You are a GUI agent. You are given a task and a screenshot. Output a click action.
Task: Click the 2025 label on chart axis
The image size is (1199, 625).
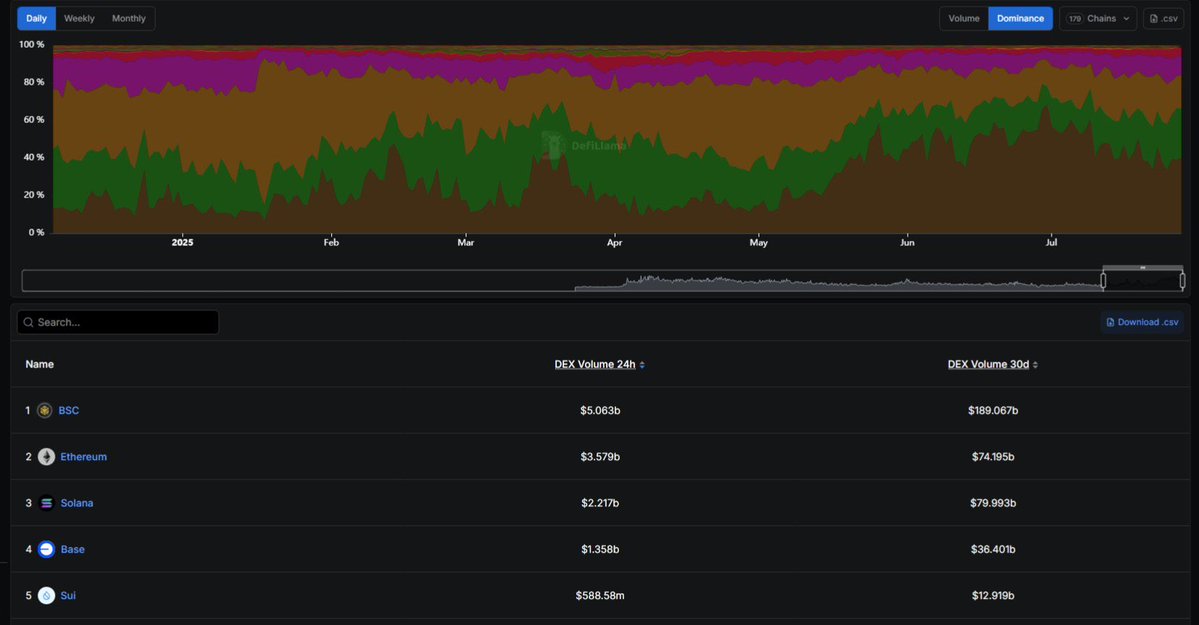click(183, 243)
